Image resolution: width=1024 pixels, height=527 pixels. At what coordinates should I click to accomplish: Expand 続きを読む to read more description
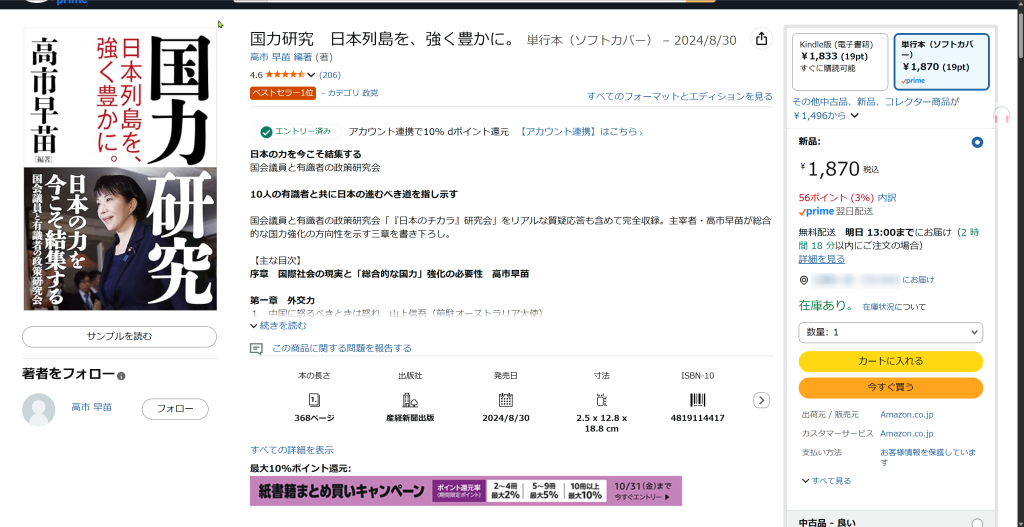(283, 325)
